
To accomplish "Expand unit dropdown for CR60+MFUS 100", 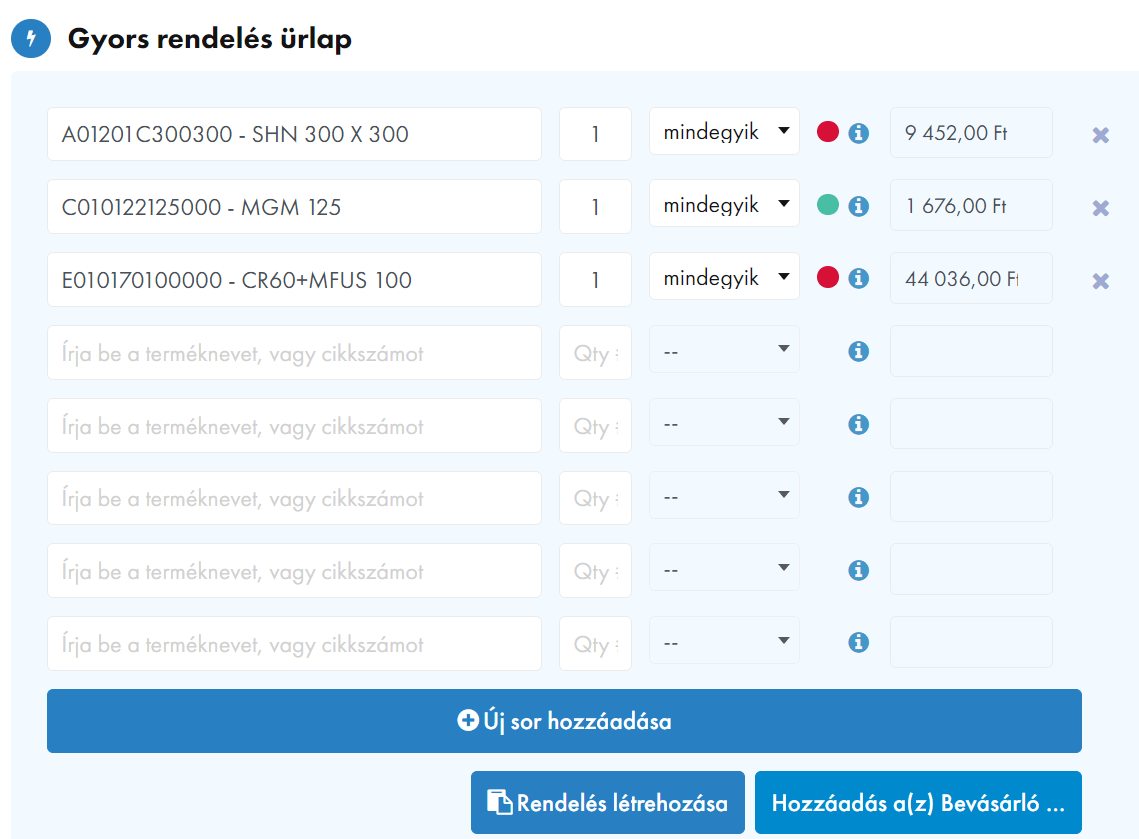I will (724, 278).
